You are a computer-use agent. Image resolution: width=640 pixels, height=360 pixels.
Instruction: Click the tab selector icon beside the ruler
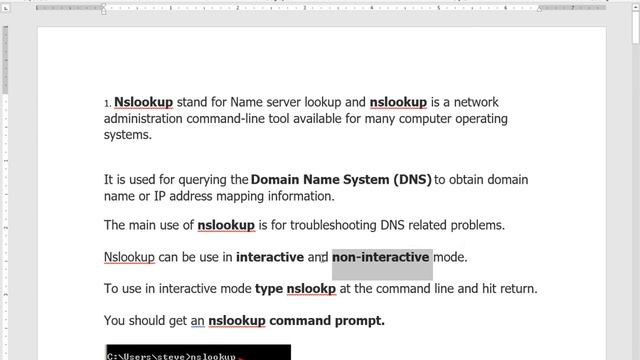(5, 8)
